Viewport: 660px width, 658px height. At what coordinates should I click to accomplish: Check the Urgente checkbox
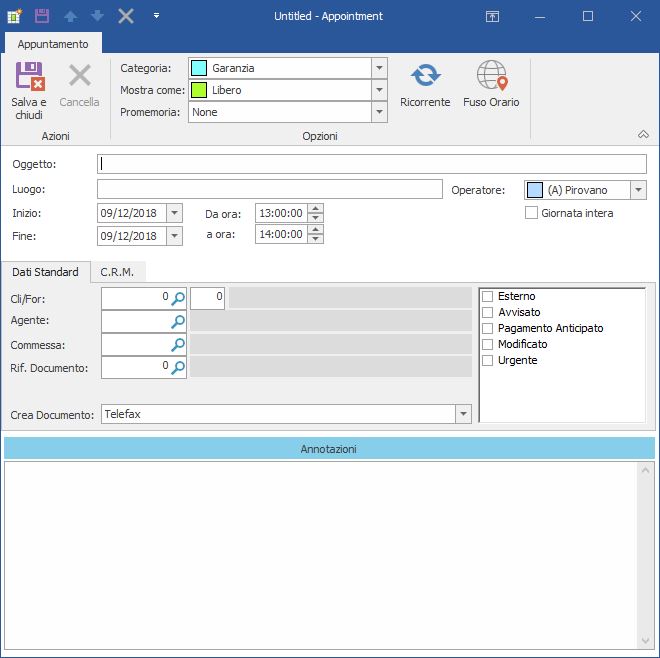pyautogui.click(x=487, y=360)
